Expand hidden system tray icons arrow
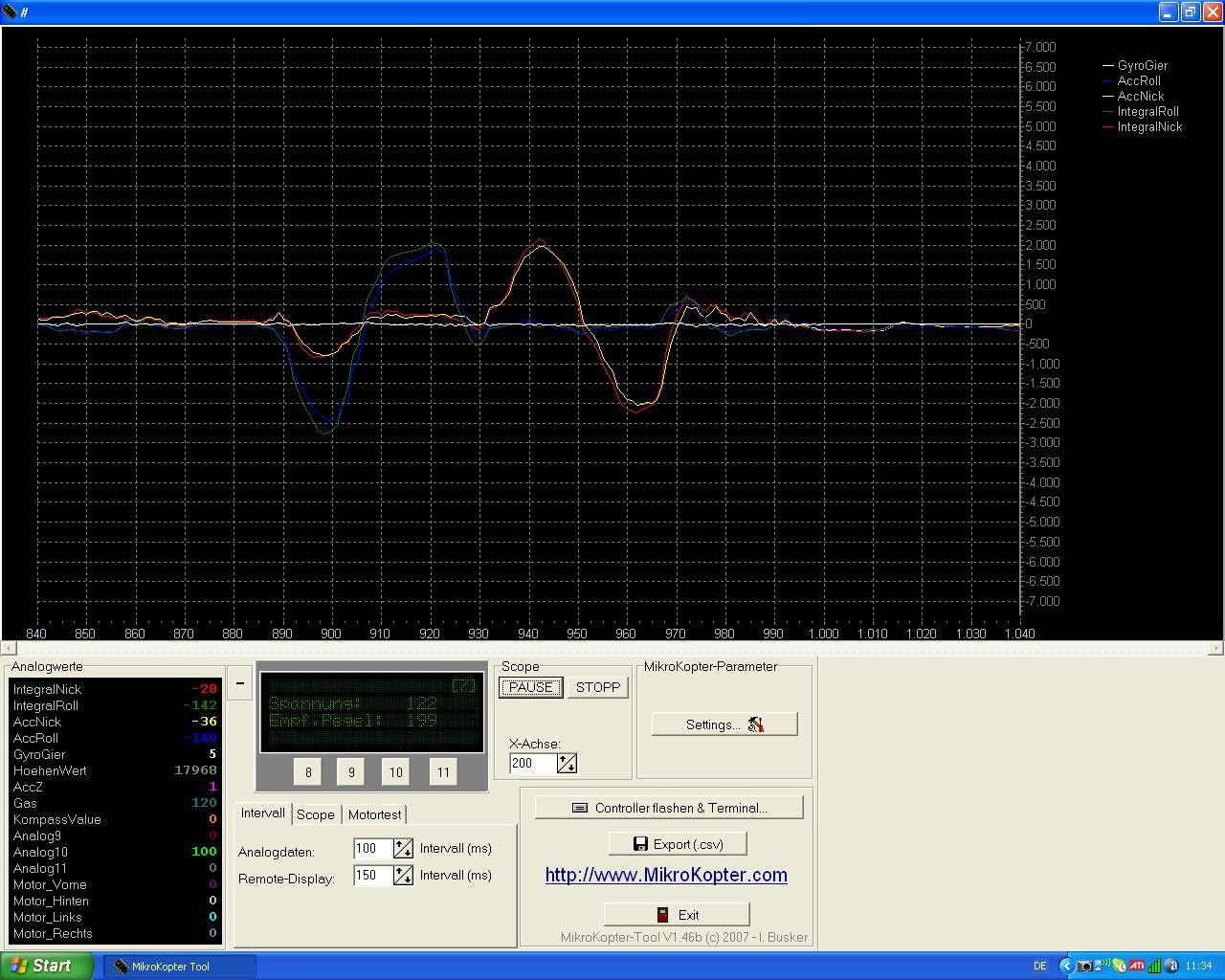The width and height of the screenshot is (1225, 980). 1065,966
